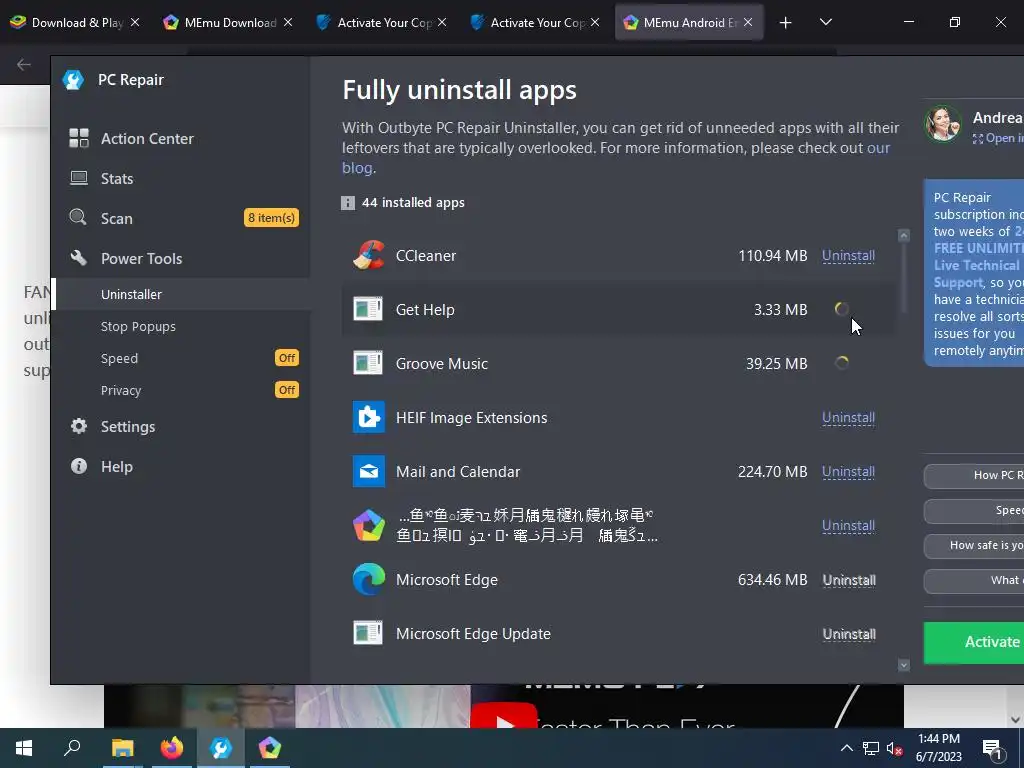This screenshot has height=768, width=1024.
Task: Click the Groove Music app icon
Action: (368, 363)
